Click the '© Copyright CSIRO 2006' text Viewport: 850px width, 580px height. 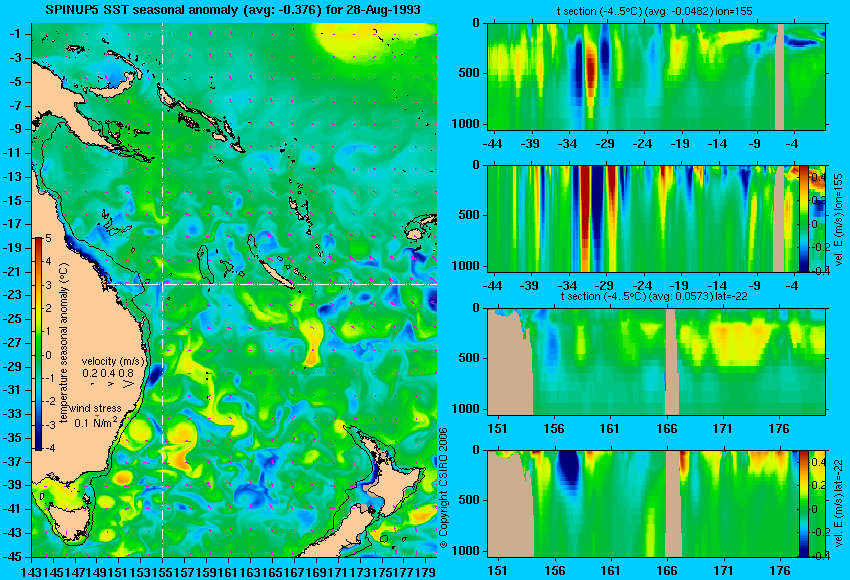point(443,487)
